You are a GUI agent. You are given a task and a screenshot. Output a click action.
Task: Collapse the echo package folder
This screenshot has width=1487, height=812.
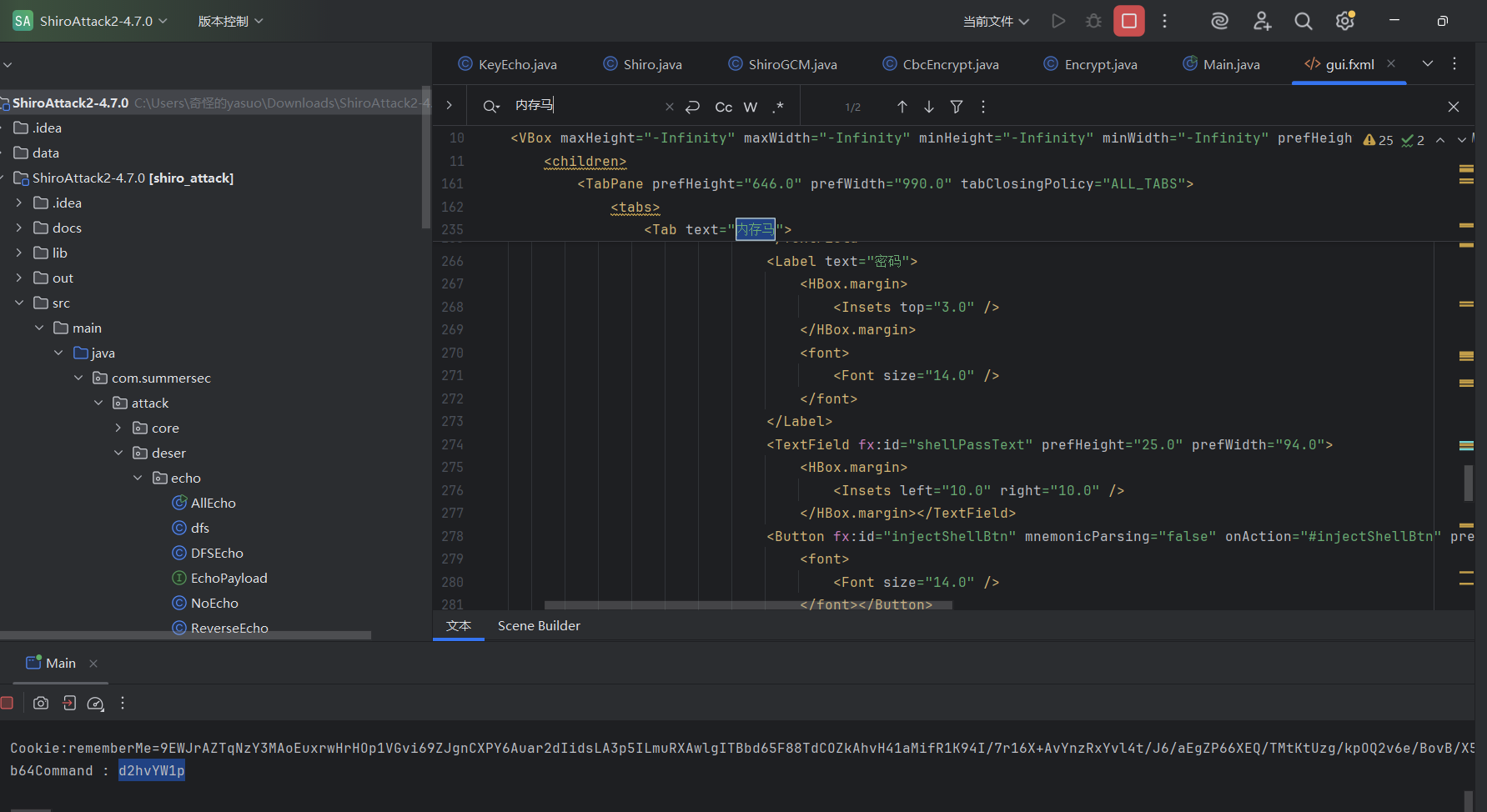tap(138, 479)
